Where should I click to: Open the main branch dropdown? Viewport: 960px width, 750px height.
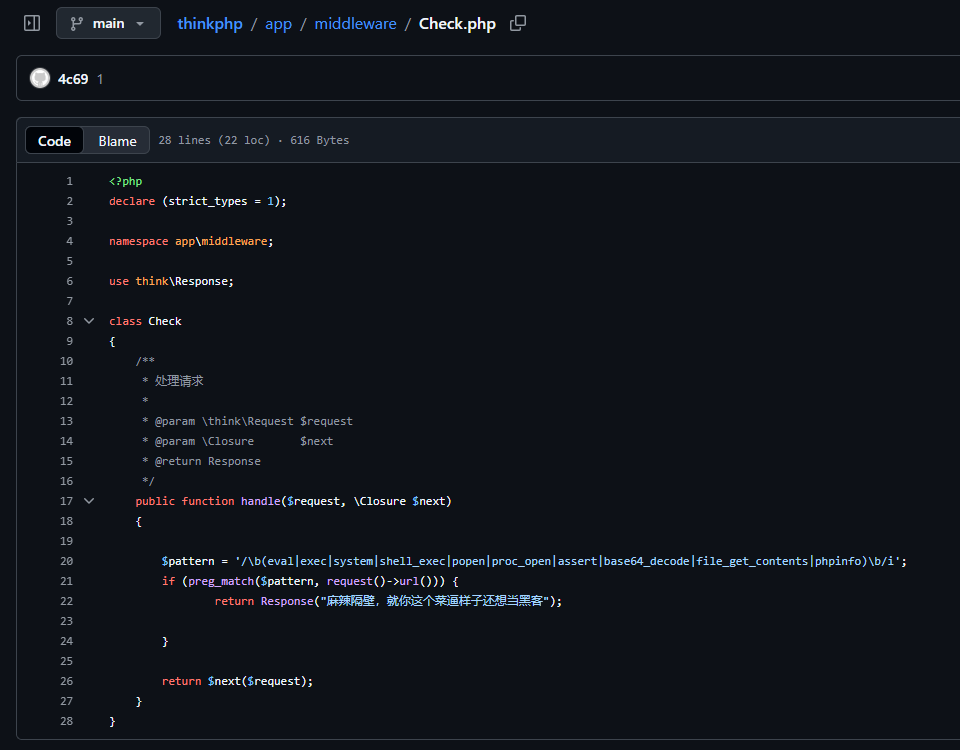click(108, 22)
